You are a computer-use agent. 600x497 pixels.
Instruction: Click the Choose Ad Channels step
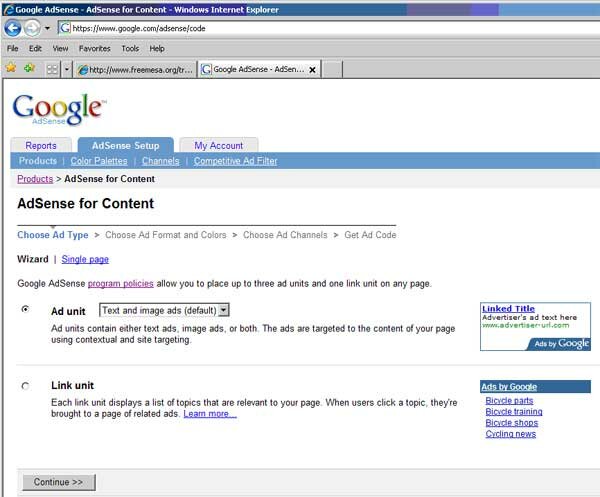(285, 235)
